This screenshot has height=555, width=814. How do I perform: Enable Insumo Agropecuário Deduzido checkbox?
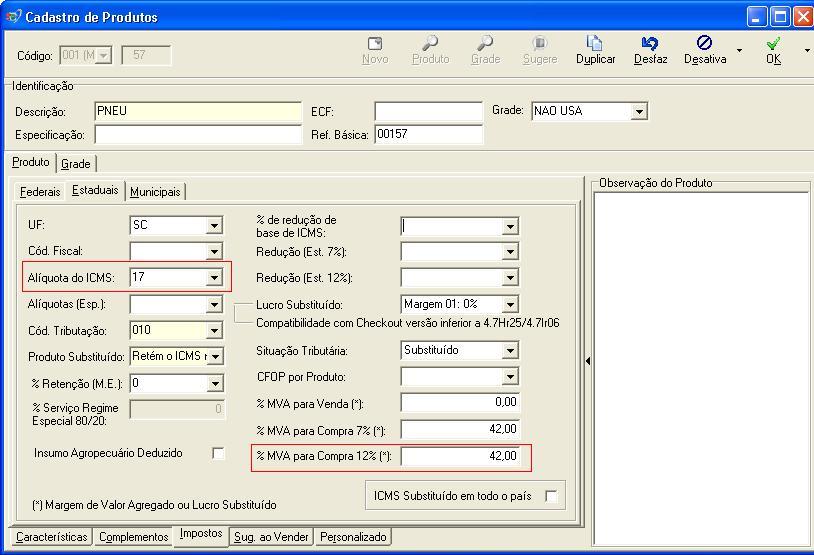[x=218, y=454]
